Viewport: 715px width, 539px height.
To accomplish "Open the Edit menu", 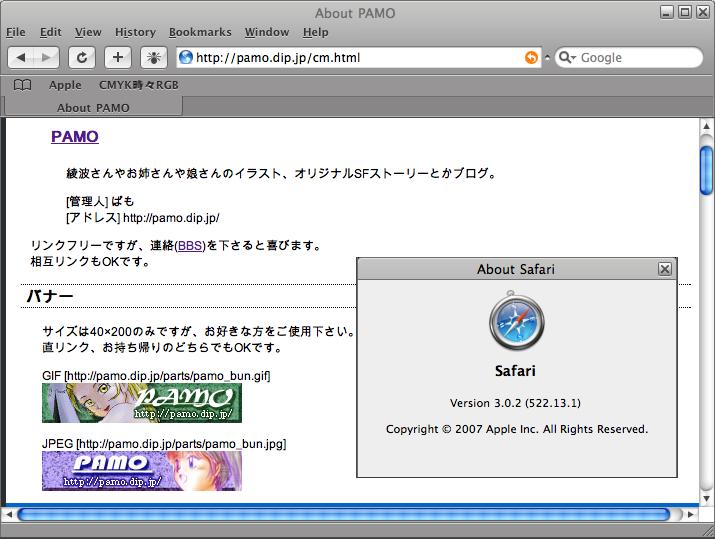I will (51, 32).
